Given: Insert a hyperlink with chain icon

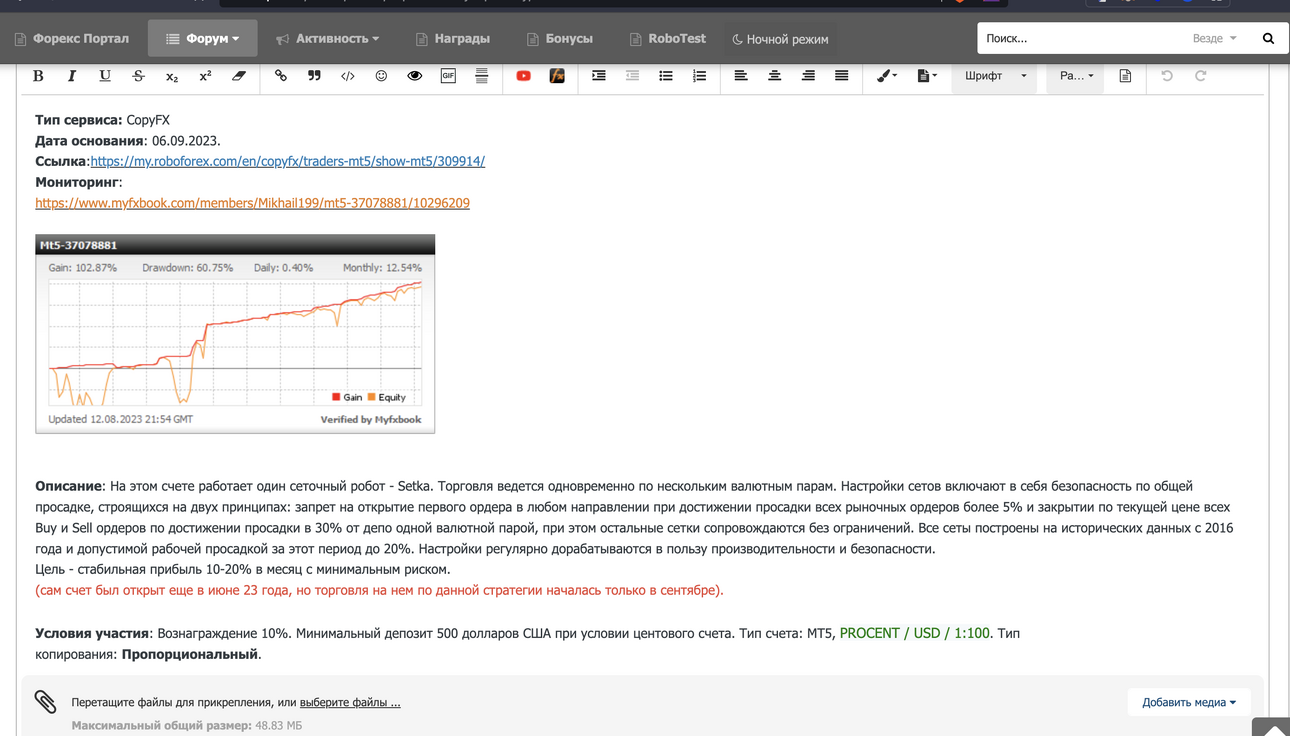Looking at the screenshot, I should point(281,76).
